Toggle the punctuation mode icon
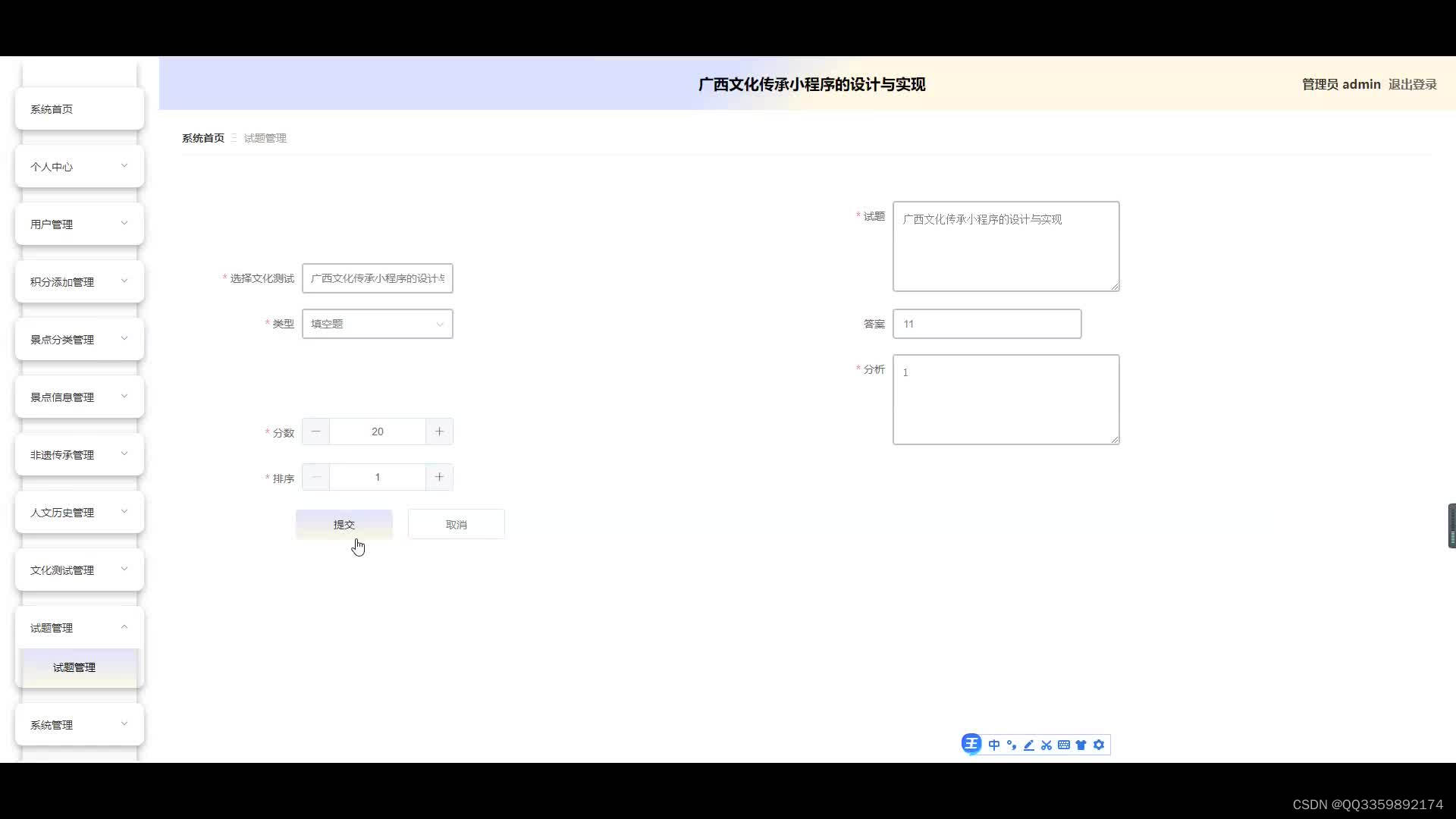Screen dimensions: 1456x819 (1012, 745)
